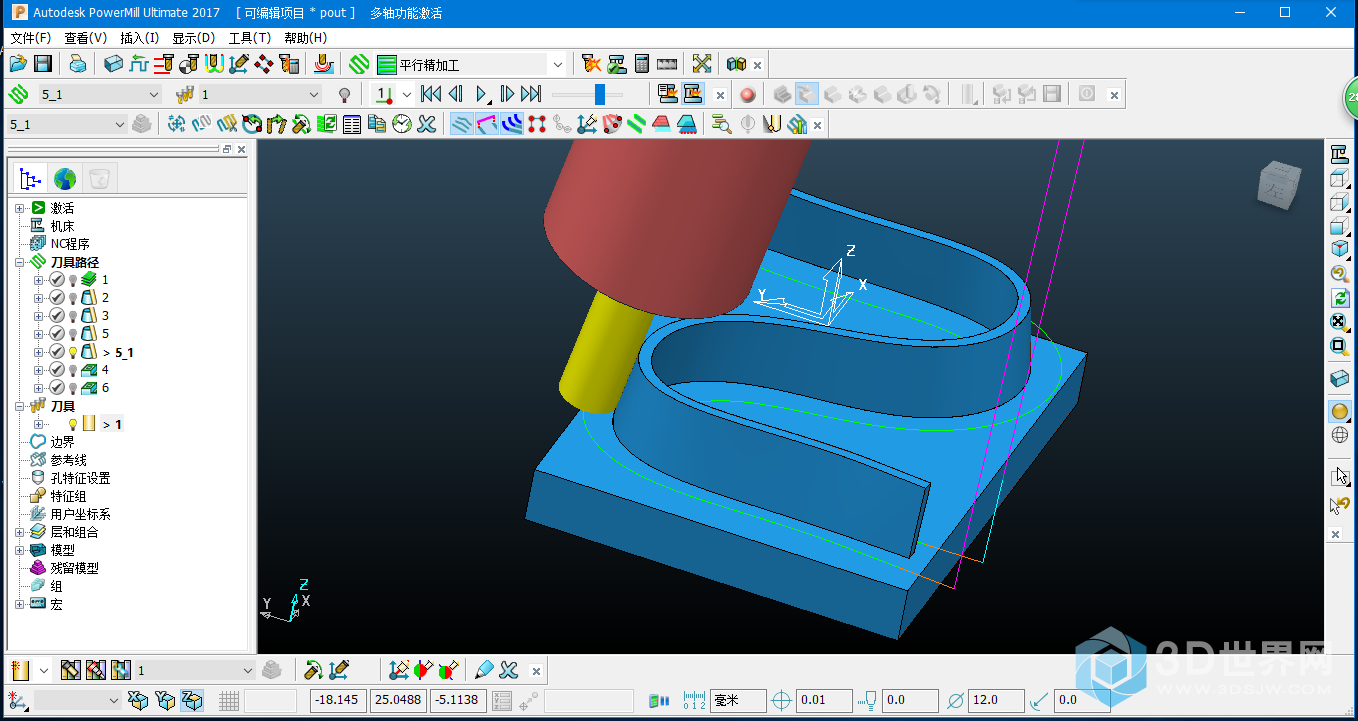Open 查看(V) menu
This screenshot has height=721, width=1358.
(x=86, y=38)
